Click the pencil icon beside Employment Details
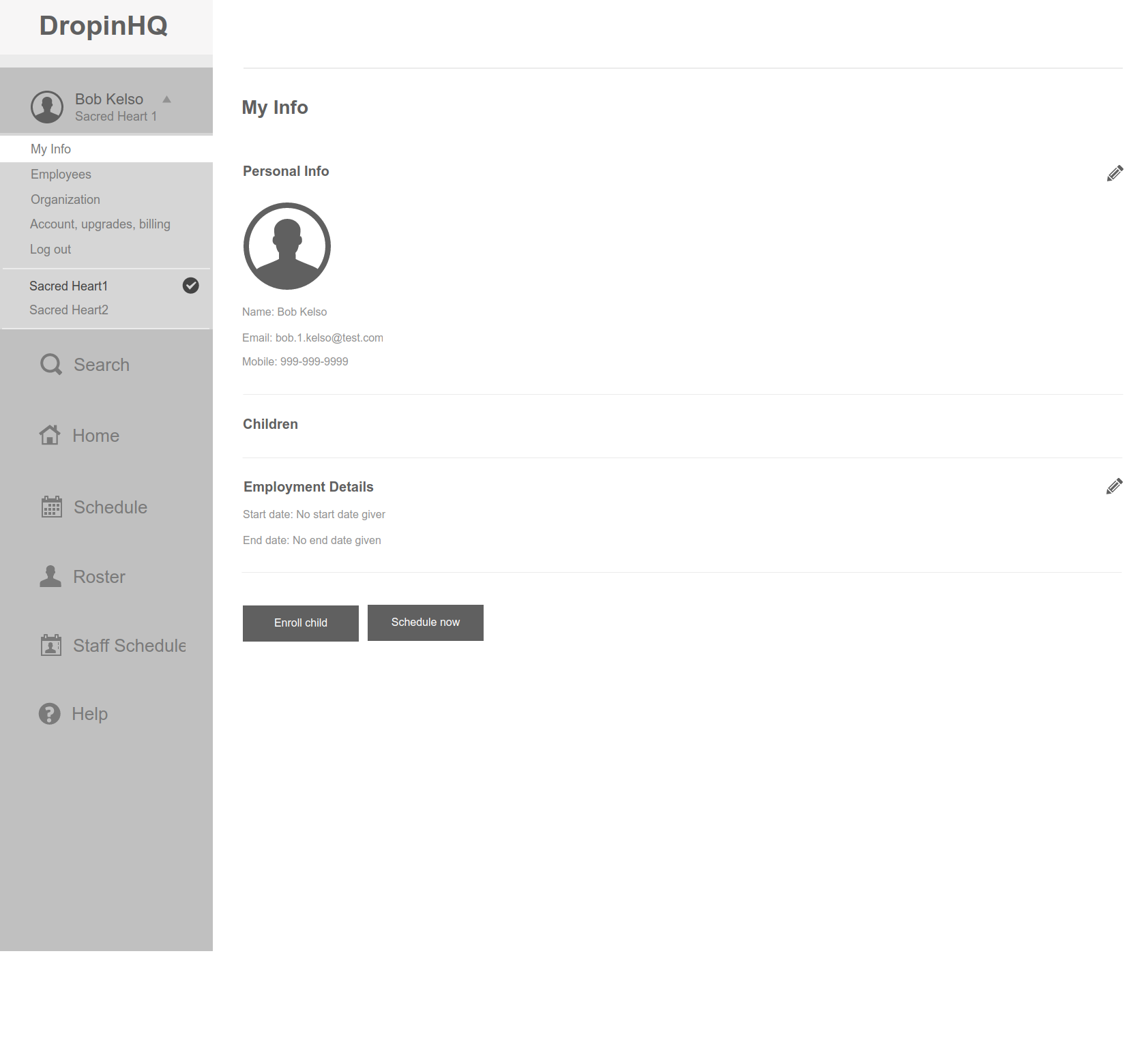1148x1050 pixels. tap(1114, 486)
